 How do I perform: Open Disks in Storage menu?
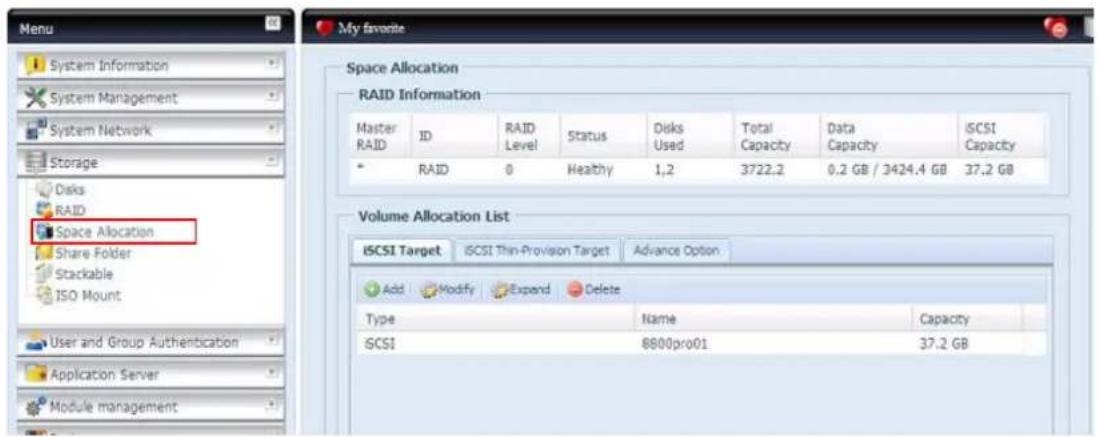pyautogui.click(x=69, y=190)
